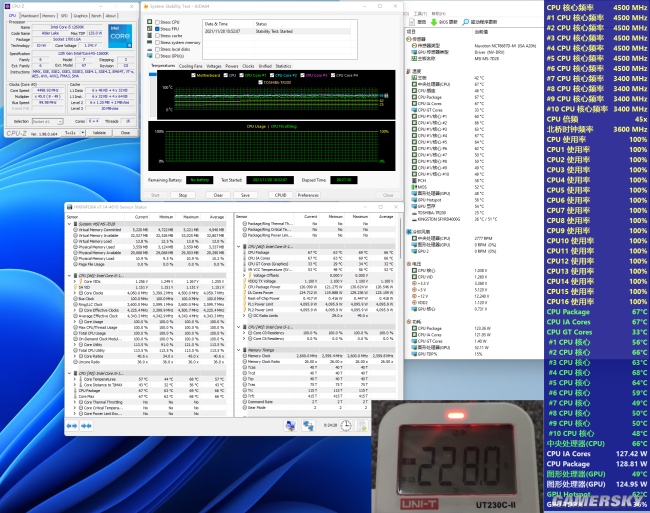Expand Core Effective Clocks row
Screen dimensions: 650x513
click(75, 310)
